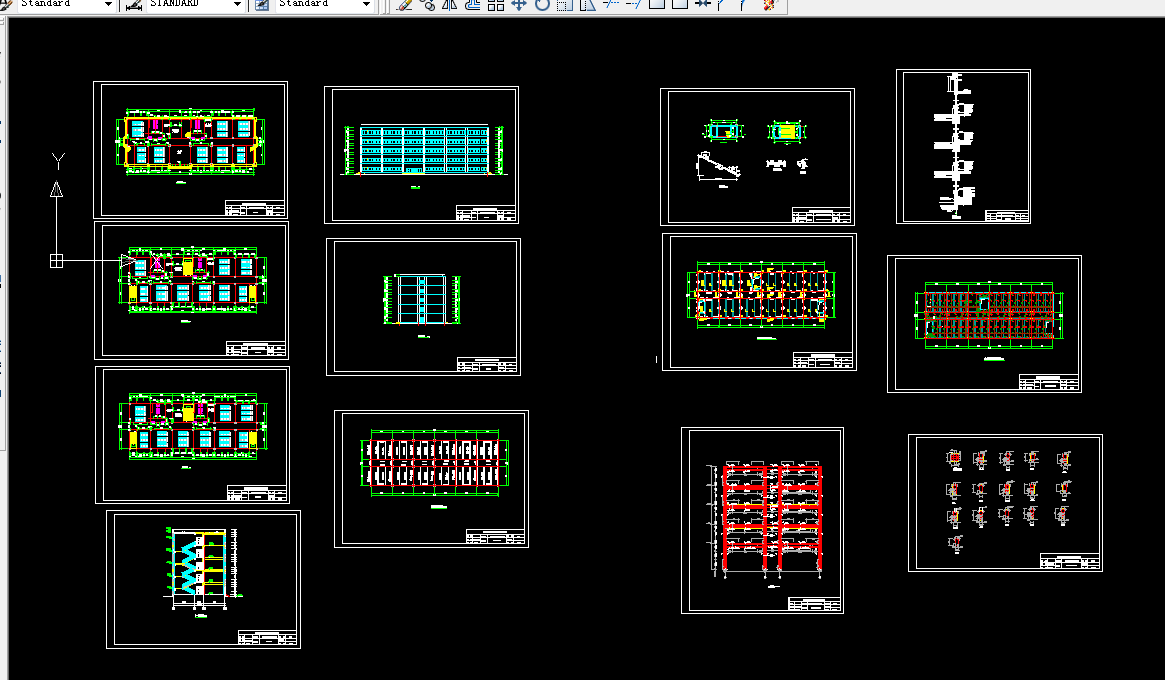Select the Extend tool
The height and width of the screenshot is (680, 1165).
tap(634, 4)
